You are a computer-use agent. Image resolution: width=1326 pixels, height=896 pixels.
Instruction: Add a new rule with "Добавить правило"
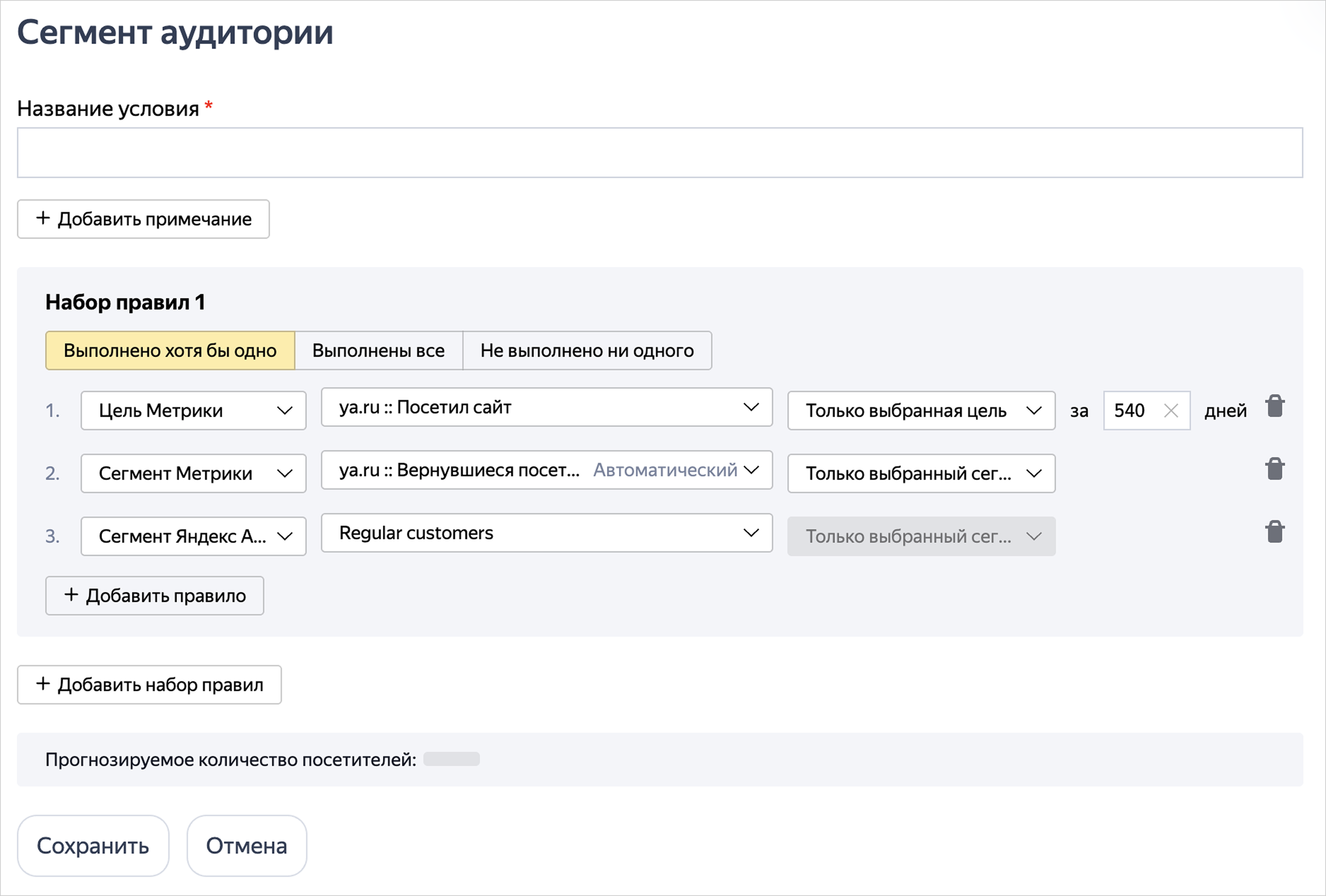point(155,596)
